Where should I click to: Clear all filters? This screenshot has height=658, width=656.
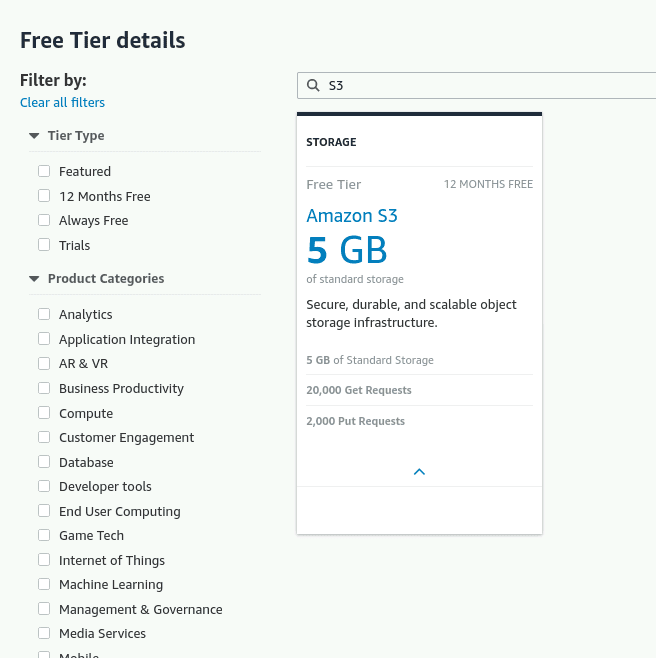click(x=63, y=102)
